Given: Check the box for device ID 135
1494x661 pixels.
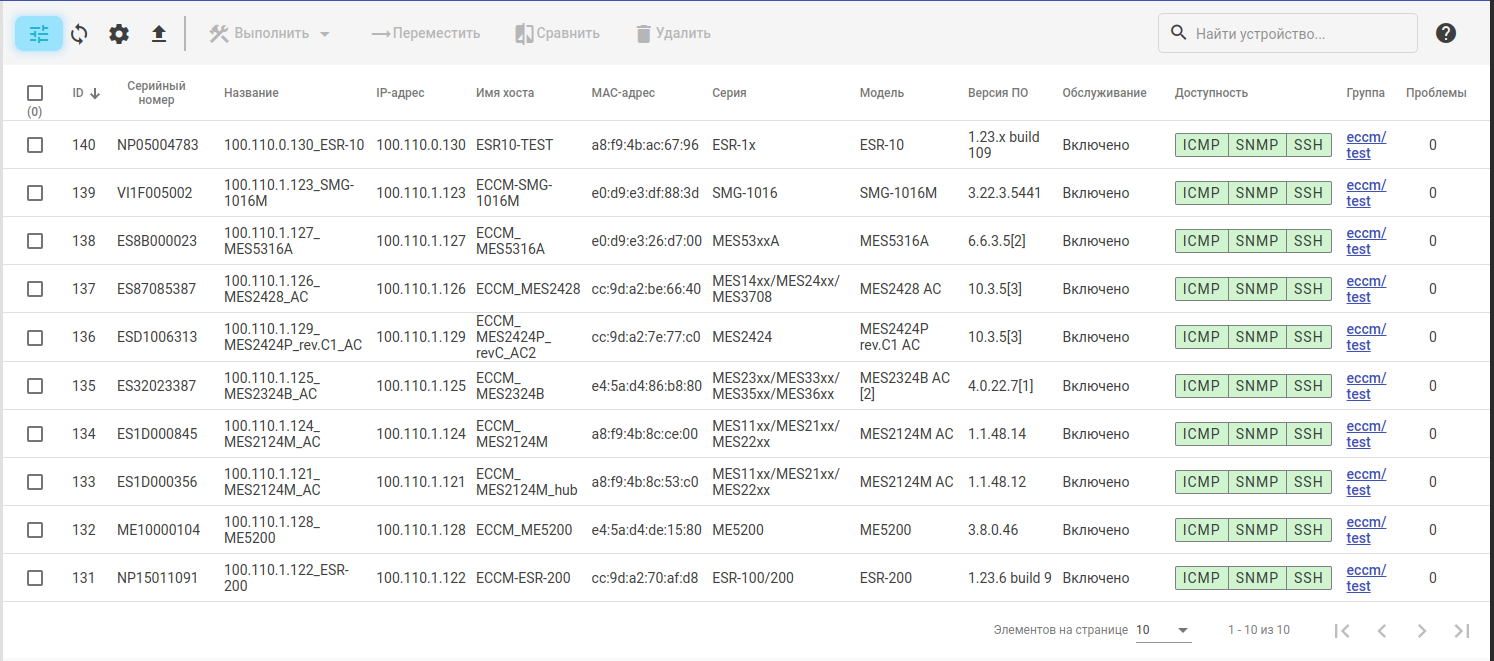Looking at the screenshot, I should point(35,386).
